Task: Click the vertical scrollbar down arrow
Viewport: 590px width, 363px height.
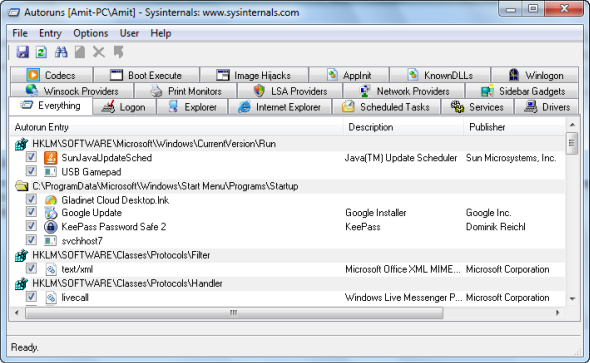Action: pyautogui.click(x=572, y=299)
